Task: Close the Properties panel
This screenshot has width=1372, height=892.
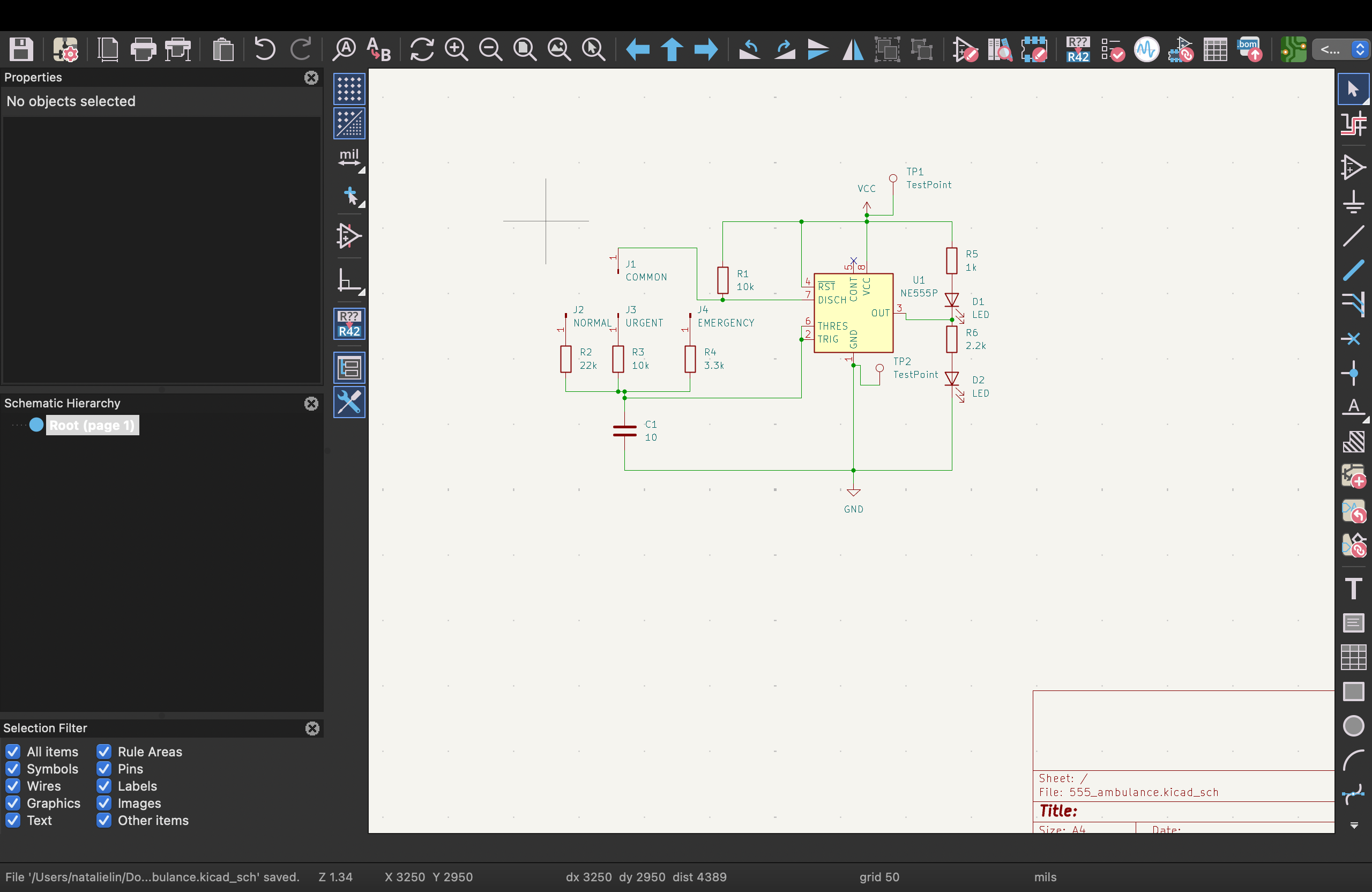Action: (x=311, y=78)
